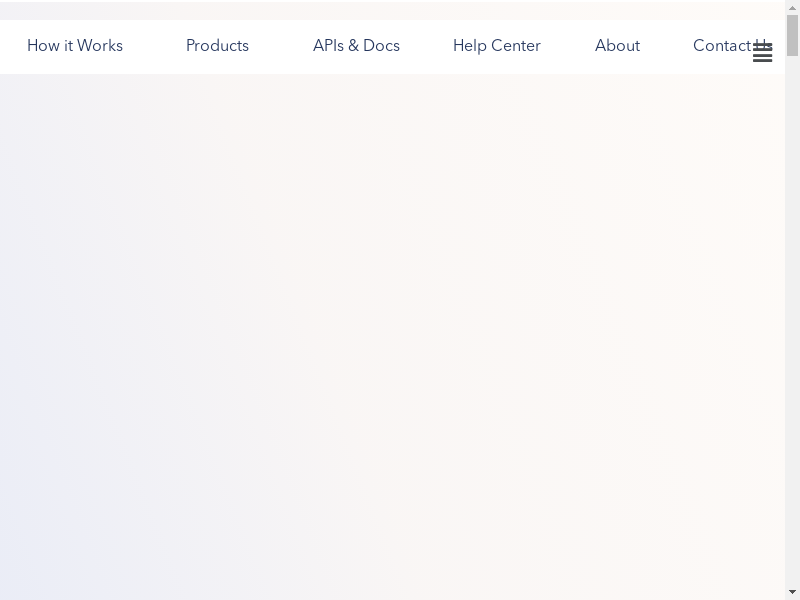The image size is (800, 600).
Task: Click the vertical scrollbar thumb
Action: (792, 35)
